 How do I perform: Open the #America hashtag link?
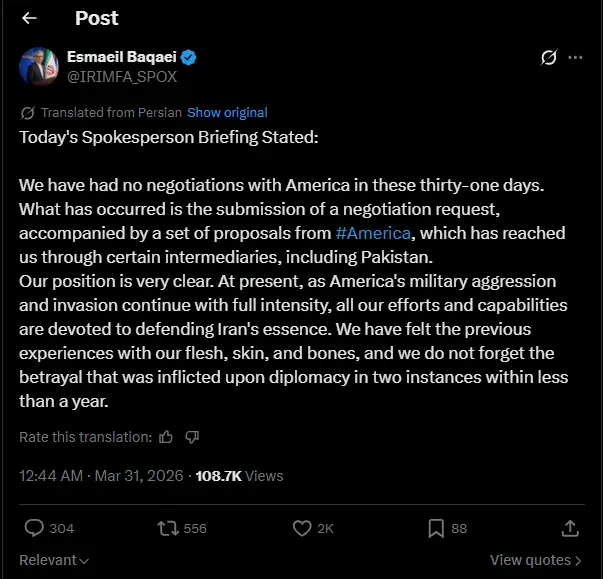click(x=374, y=232)
